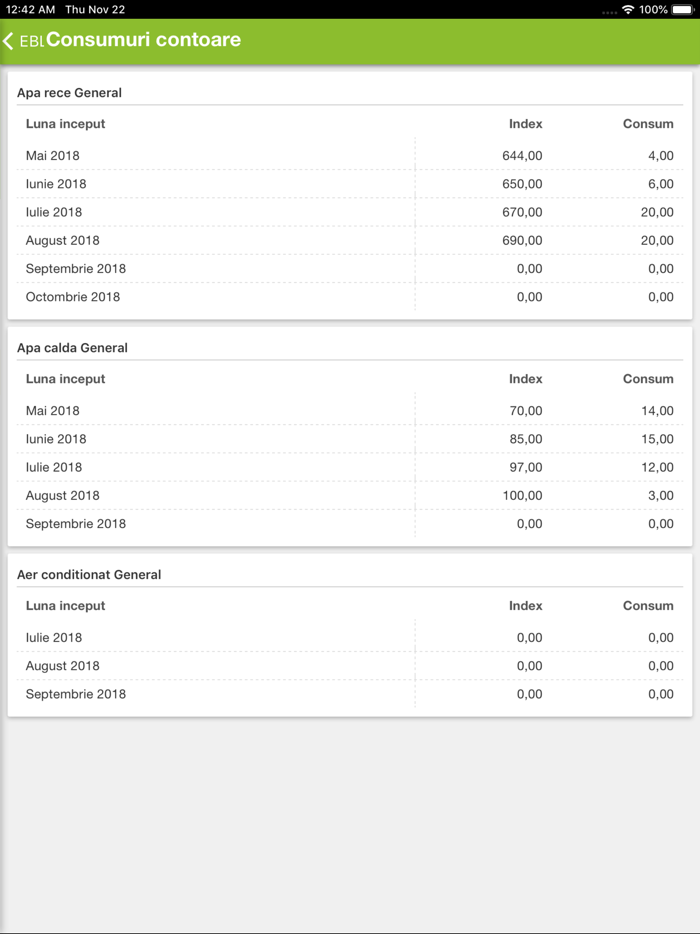700x934 pixels.
Task: Tap Luna inceput header in Aer conditionat table
Action: pos(65,606)
